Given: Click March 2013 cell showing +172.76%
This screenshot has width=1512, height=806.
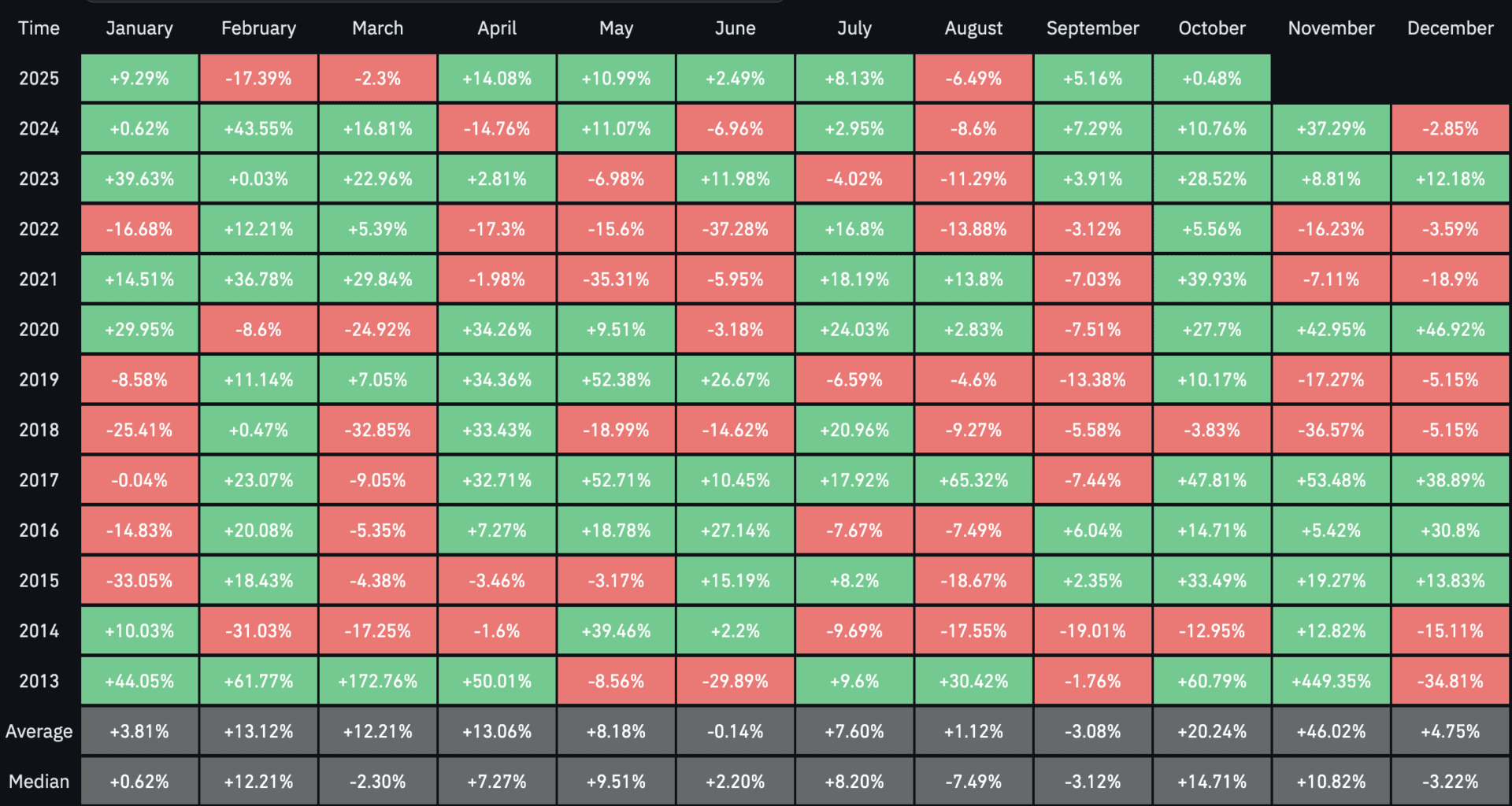Looking at the screenshot, I should point(378,681).
